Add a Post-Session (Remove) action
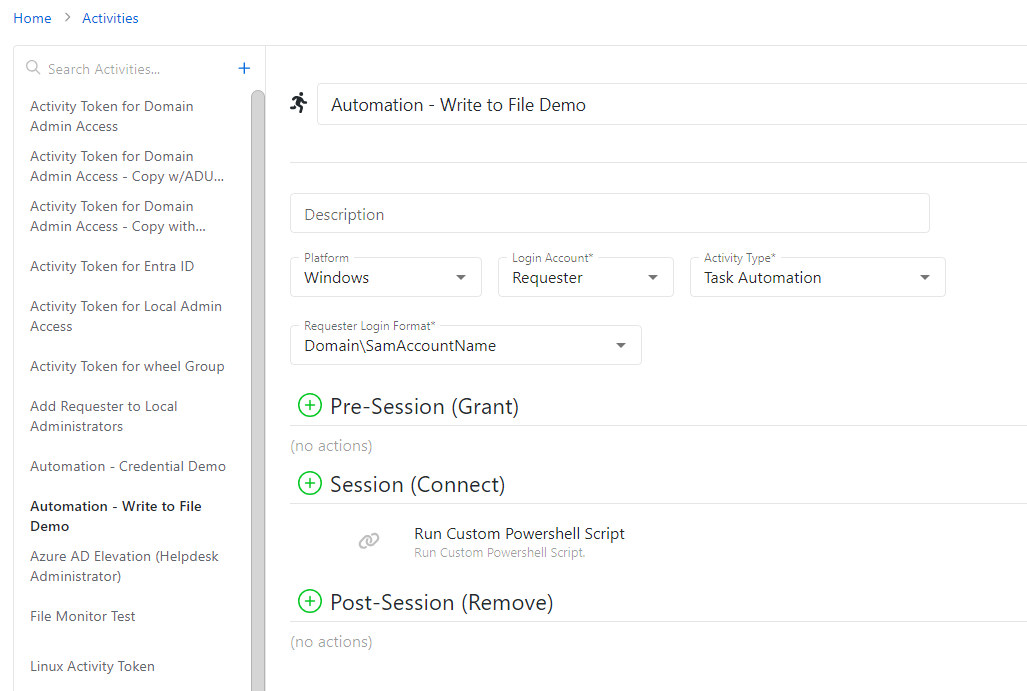 310,601
